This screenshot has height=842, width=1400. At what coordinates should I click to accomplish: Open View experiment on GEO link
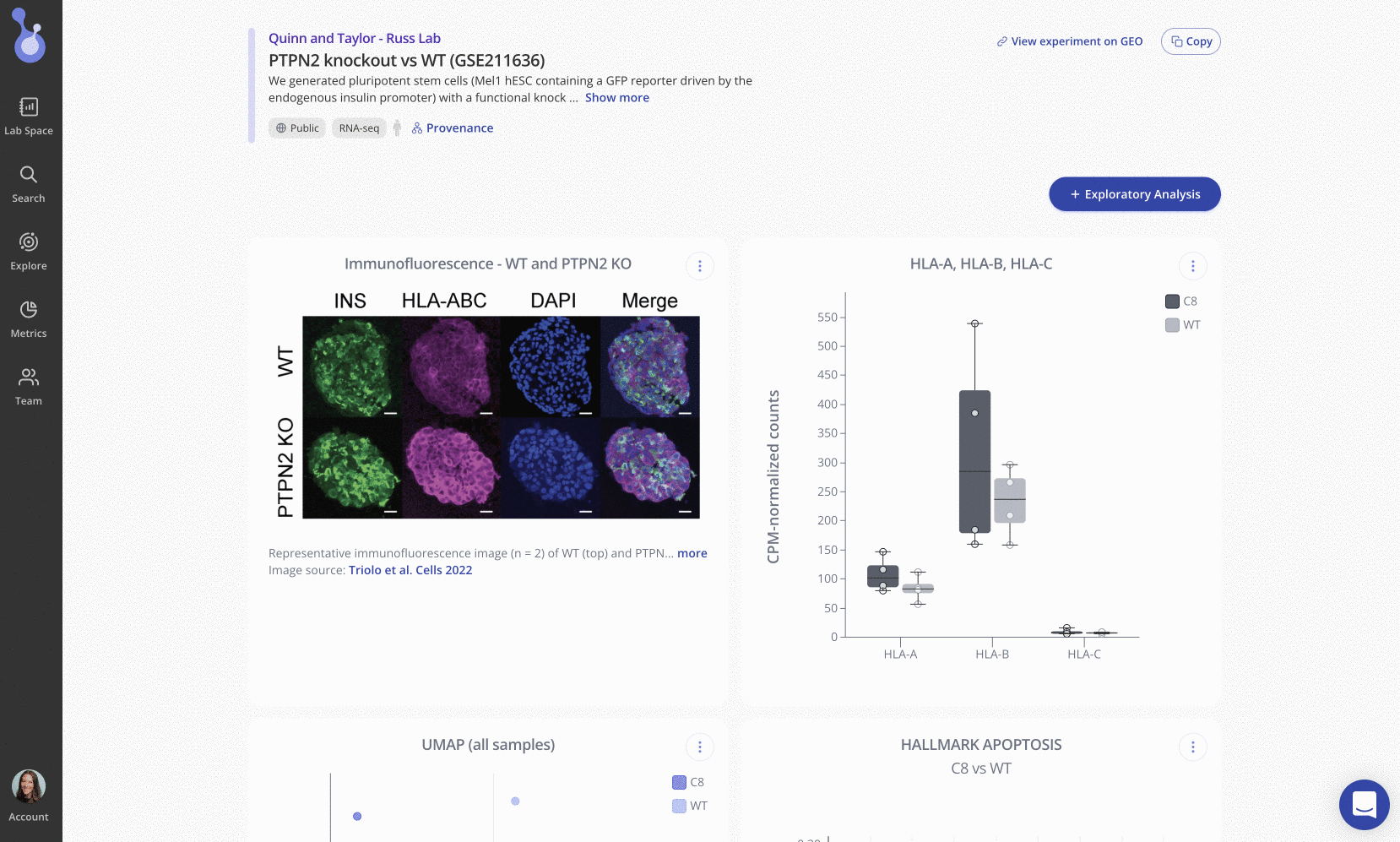[x=1069, y=41]
